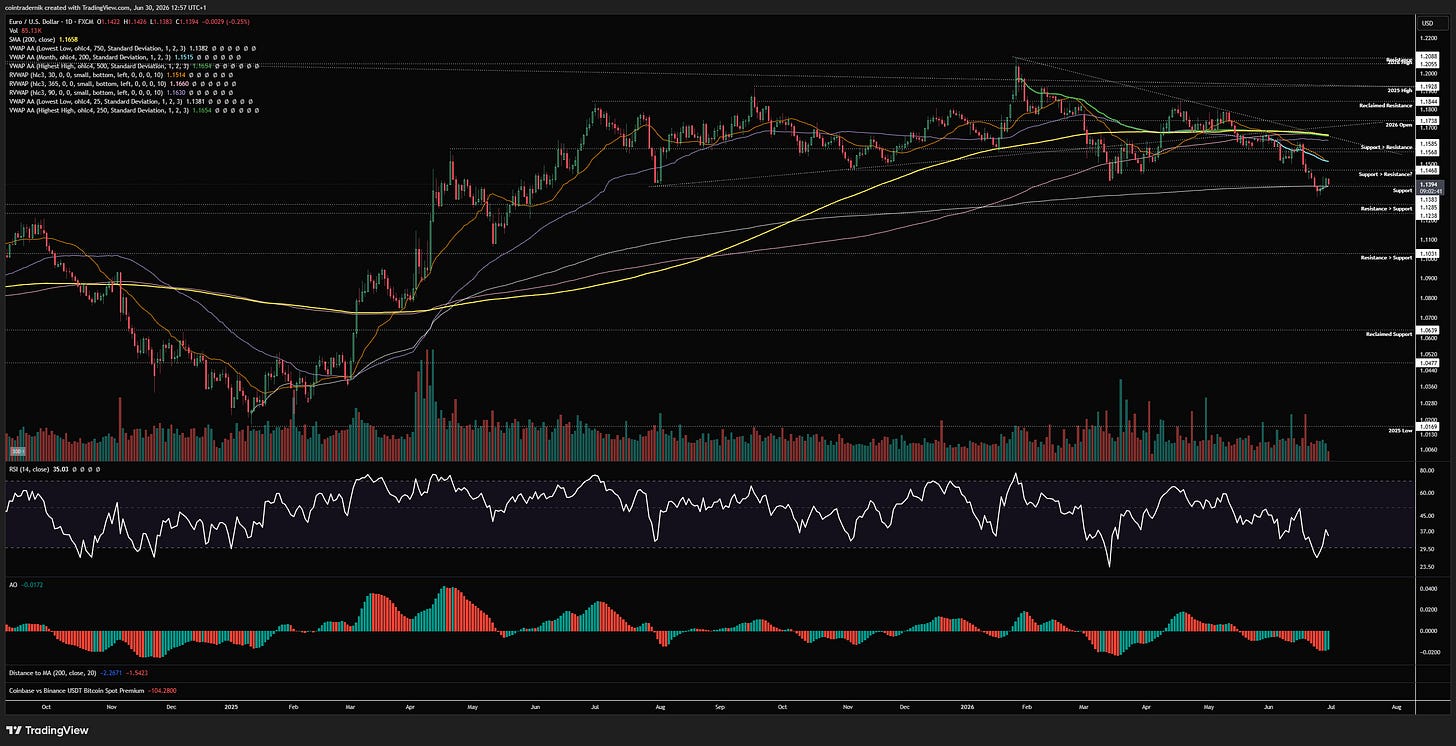Click the 1.1928 price axis label
This screenshot has height=746, width=1456.
pyautogui.click(x=1426, y=88)
